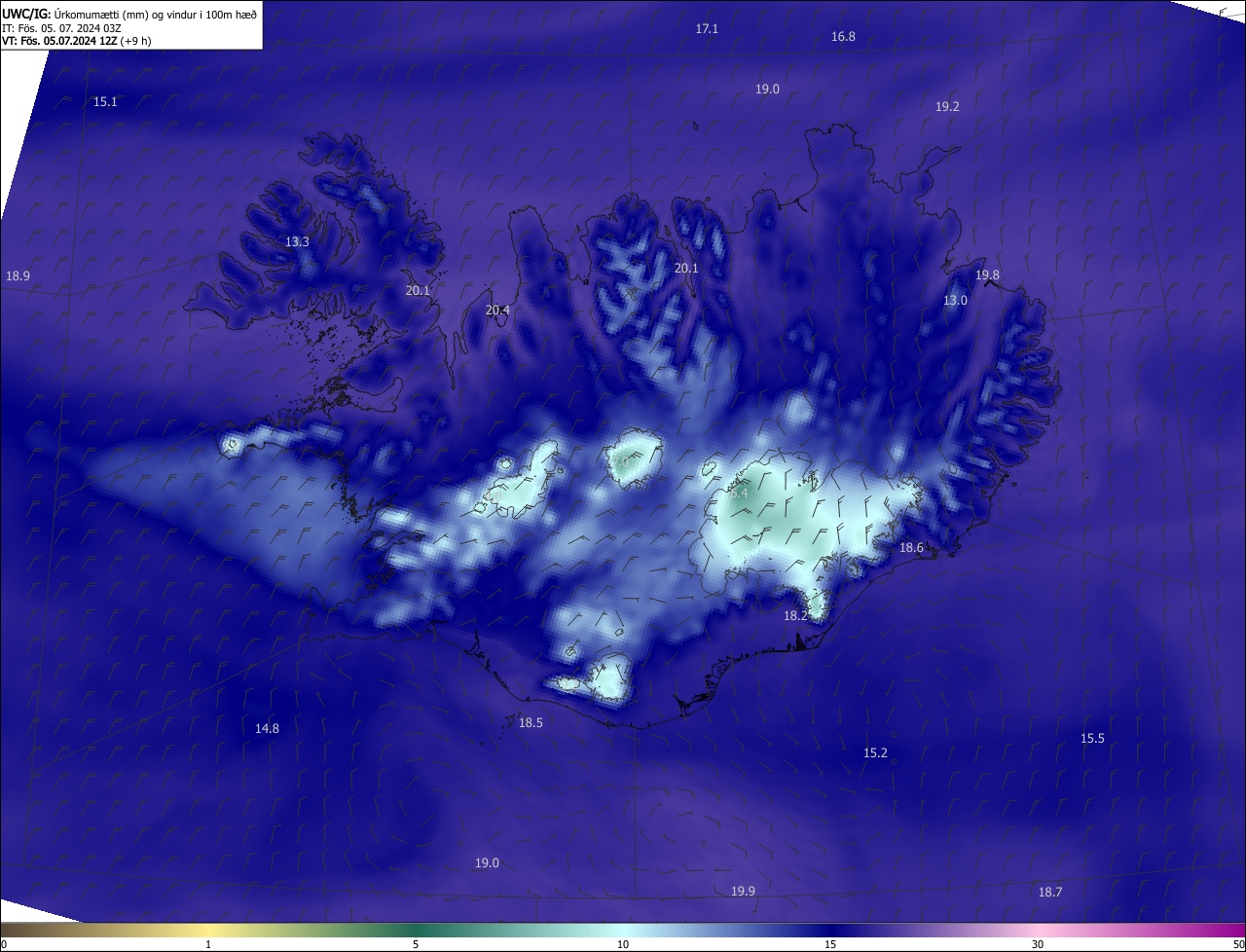
Task: Click the 18.2 value on the map
Action: (795, 615)
